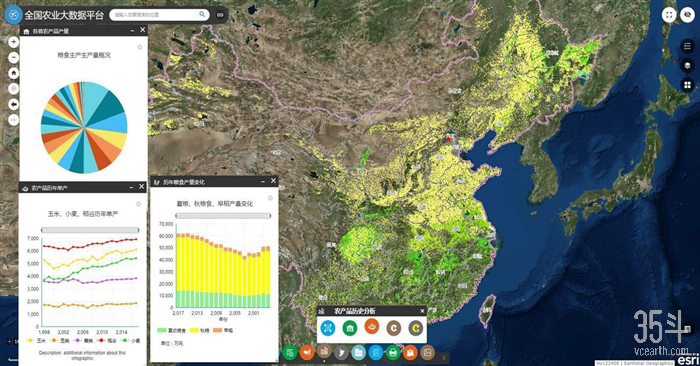Toggle the hide-interface eye icon
This screenshot has width=700, height=366.
click(x=688, y=15)
